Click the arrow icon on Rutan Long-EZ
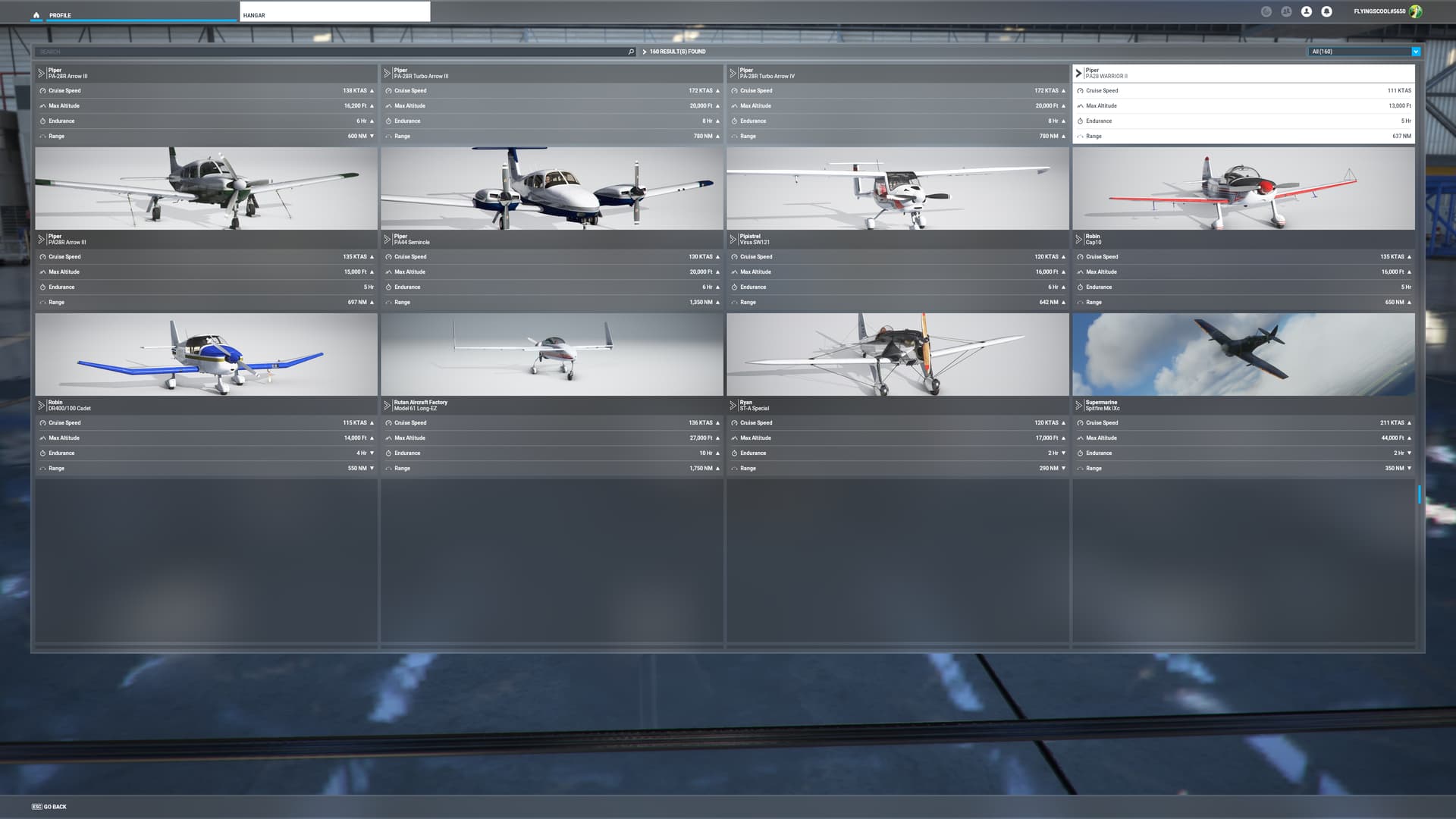 (387, 406)
